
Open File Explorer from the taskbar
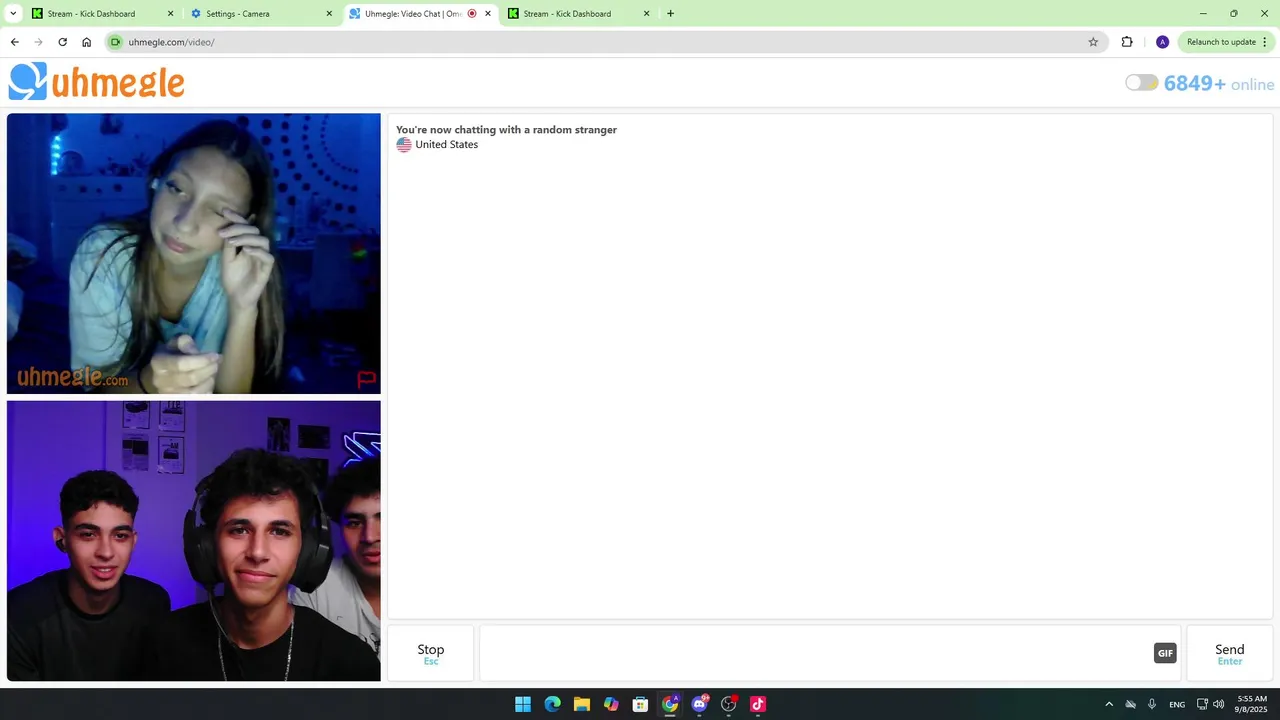(582, 704)
